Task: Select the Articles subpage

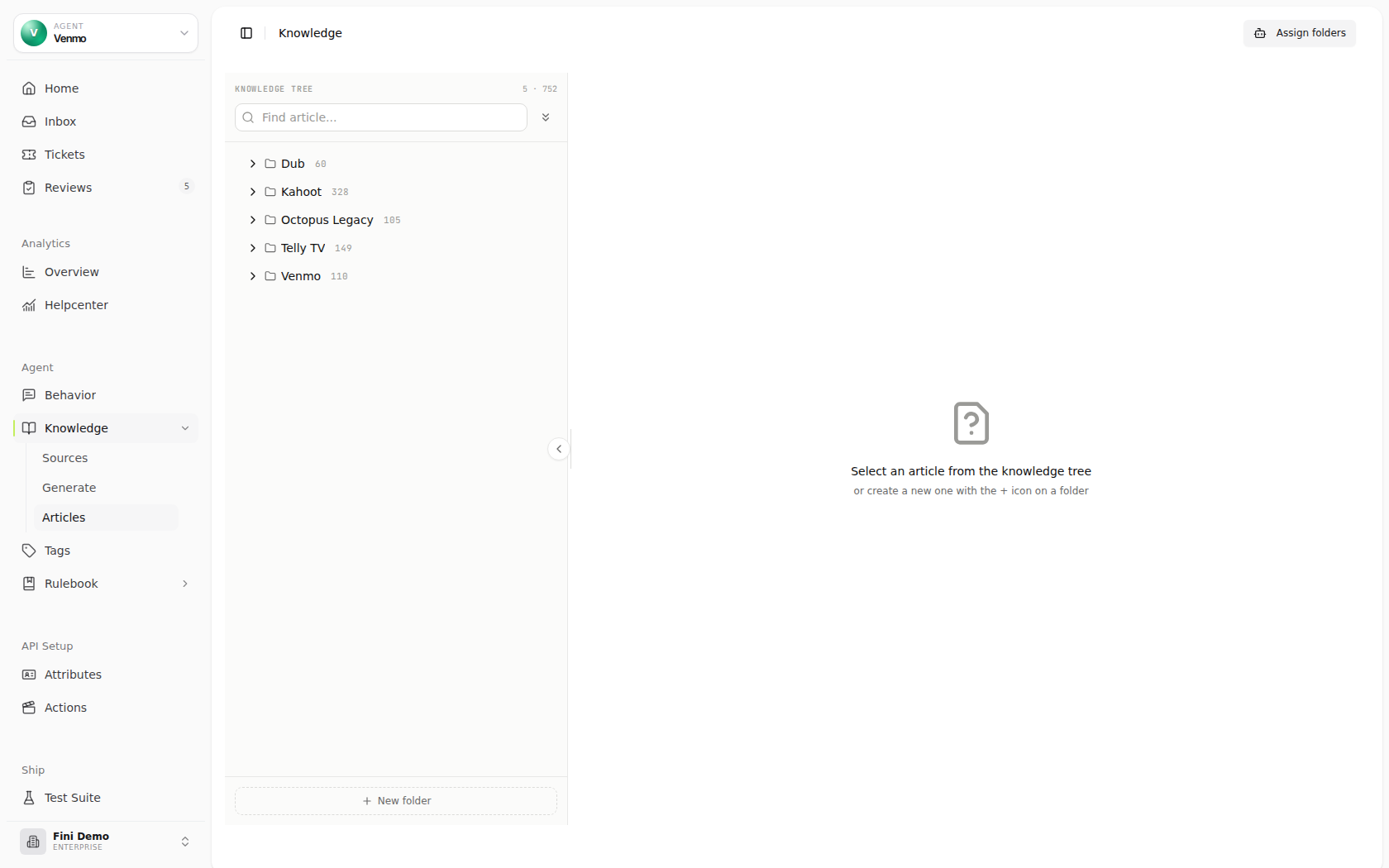Action: click(x=106, y=517)
